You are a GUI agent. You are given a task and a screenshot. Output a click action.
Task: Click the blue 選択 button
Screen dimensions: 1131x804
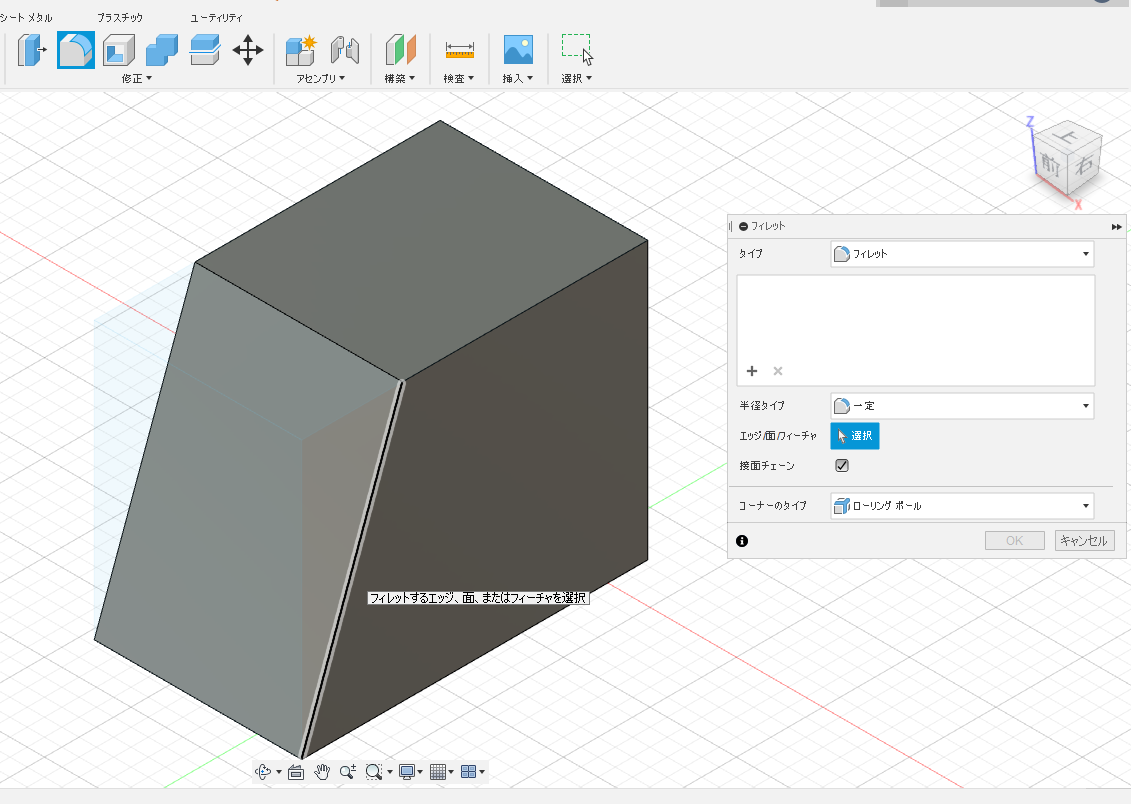[855, 436]
